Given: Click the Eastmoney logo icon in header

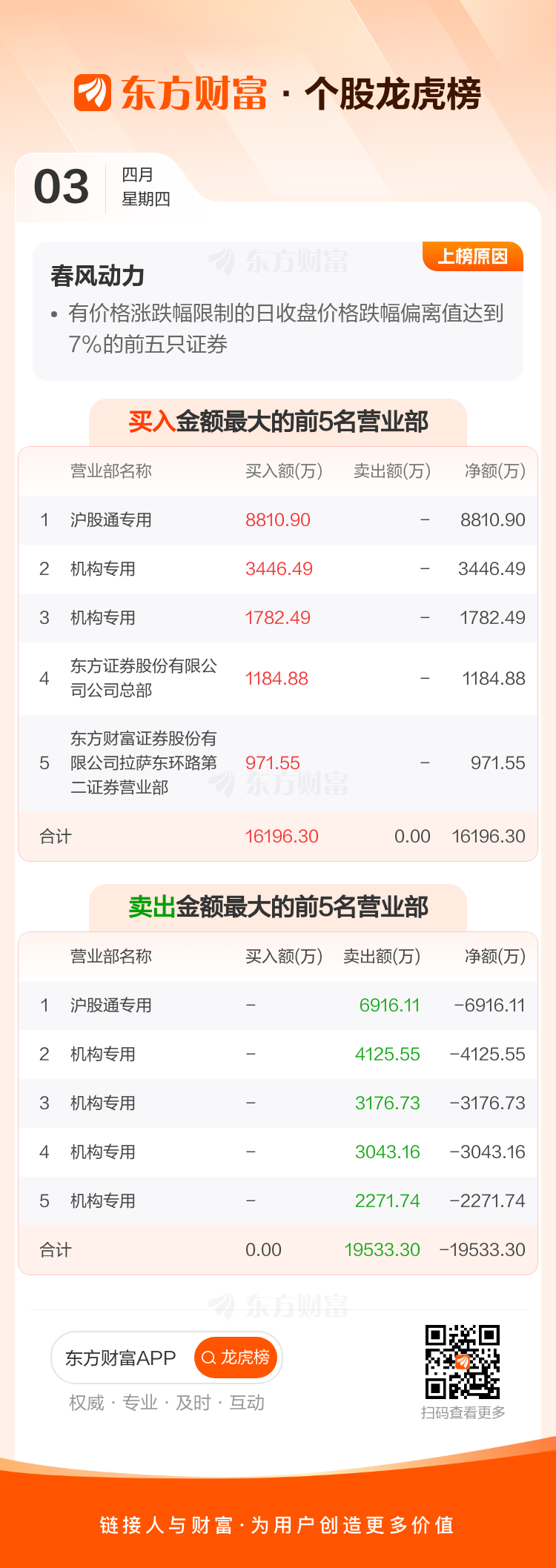Looking at the screenshot, I should (93, 93).
